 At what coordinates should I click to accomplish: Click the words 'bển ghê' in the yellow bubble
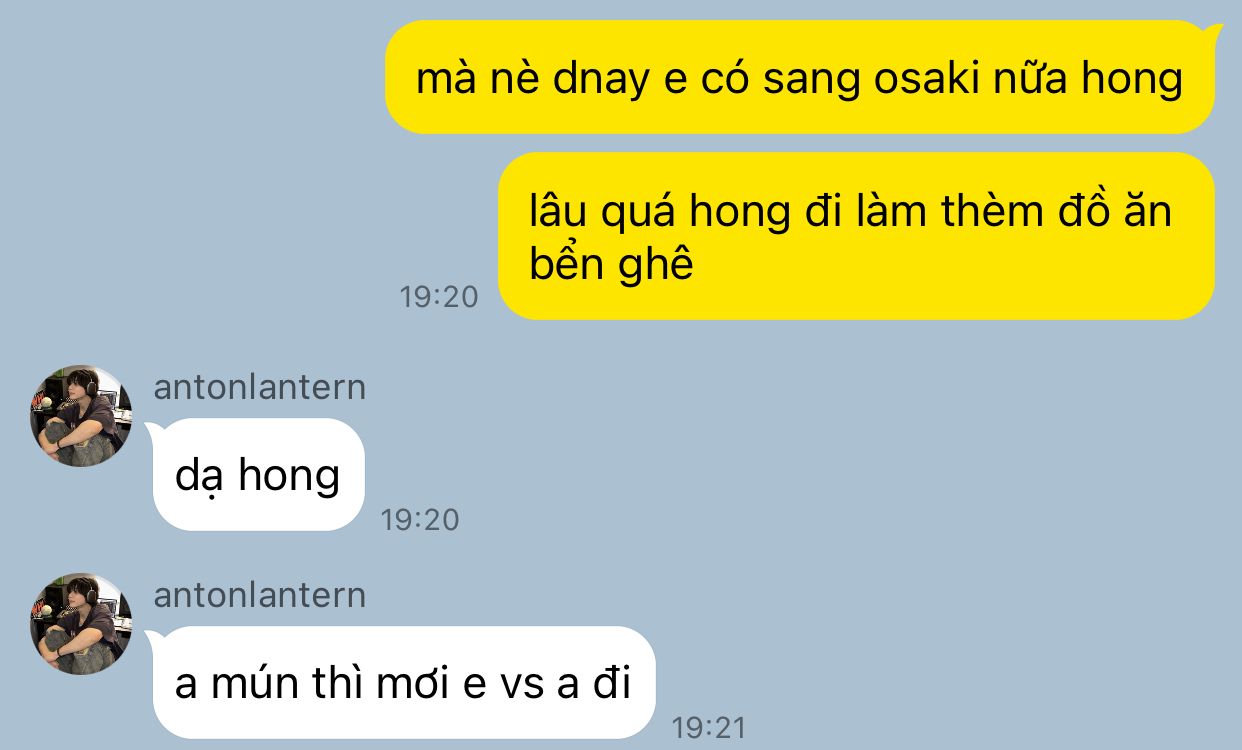tap(611, 265)
